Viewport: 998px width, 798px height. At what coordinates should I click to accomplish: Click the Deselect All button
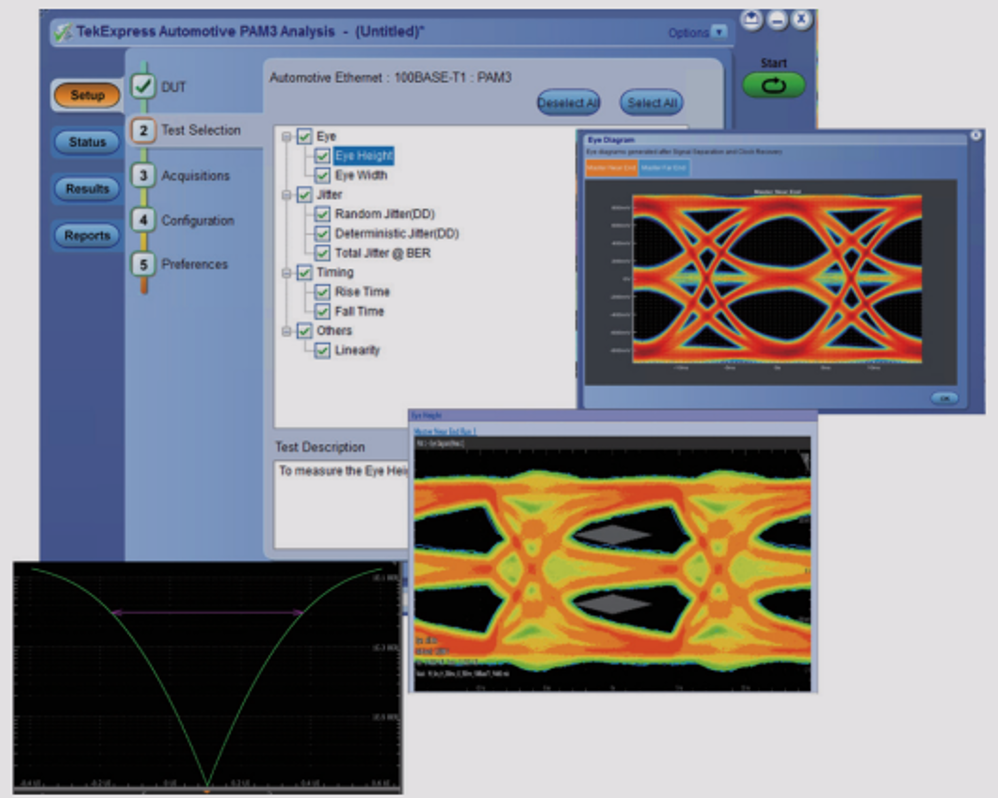pos(568,102)
